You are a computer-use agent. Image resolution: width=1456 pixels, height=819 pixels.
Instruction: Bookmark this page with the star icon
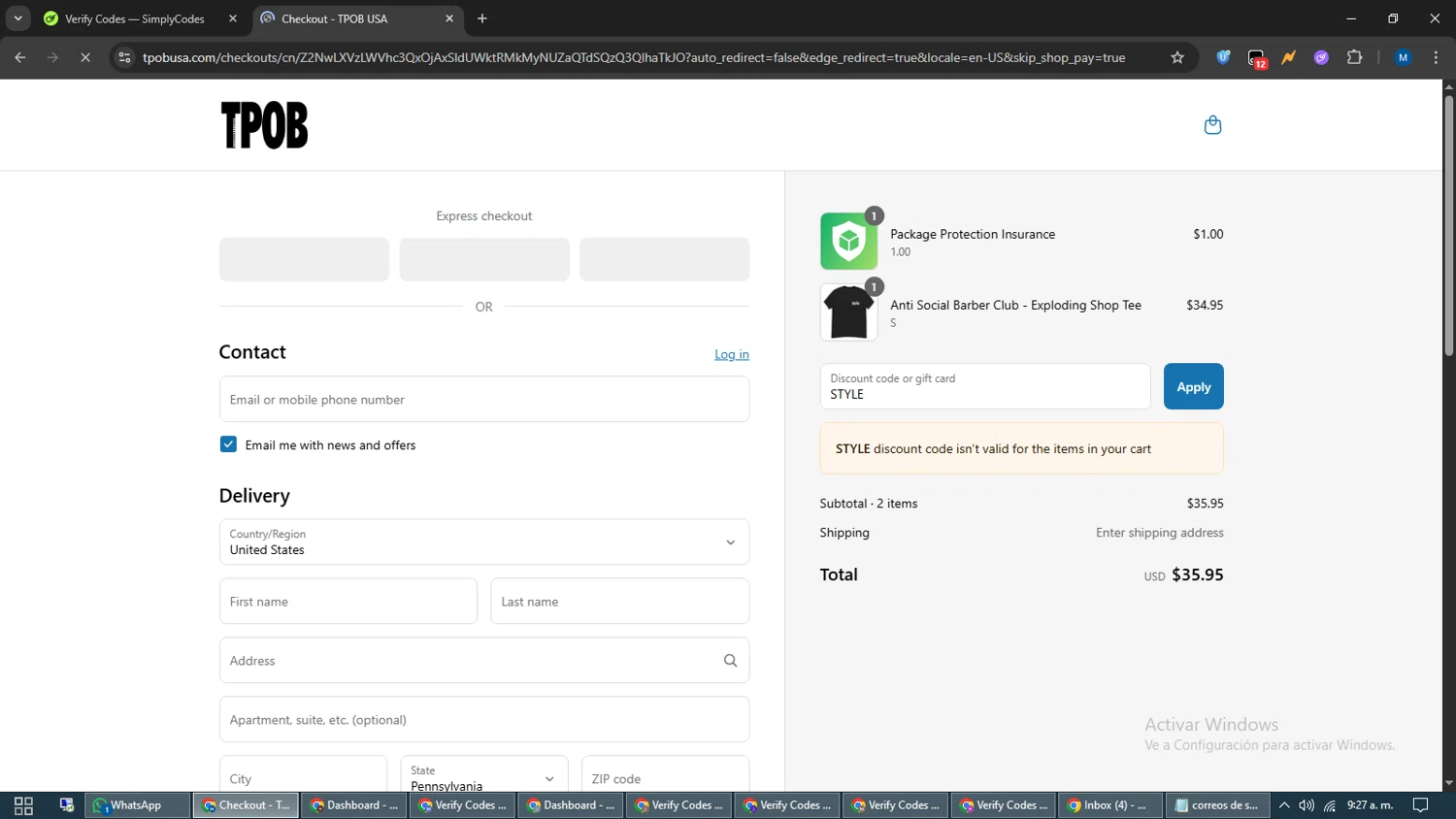(1177, 57)
